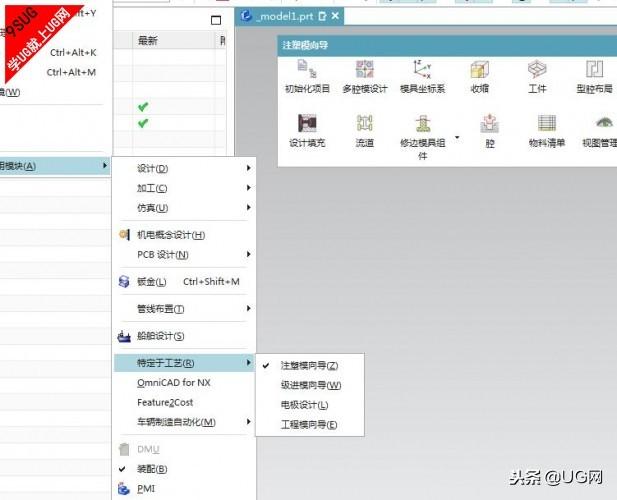Image resolution: width=617 pixels, height=500 pixels.
Task: Open the 设计填充 tool
Action: pyautogui.click(x=307, y=131)
